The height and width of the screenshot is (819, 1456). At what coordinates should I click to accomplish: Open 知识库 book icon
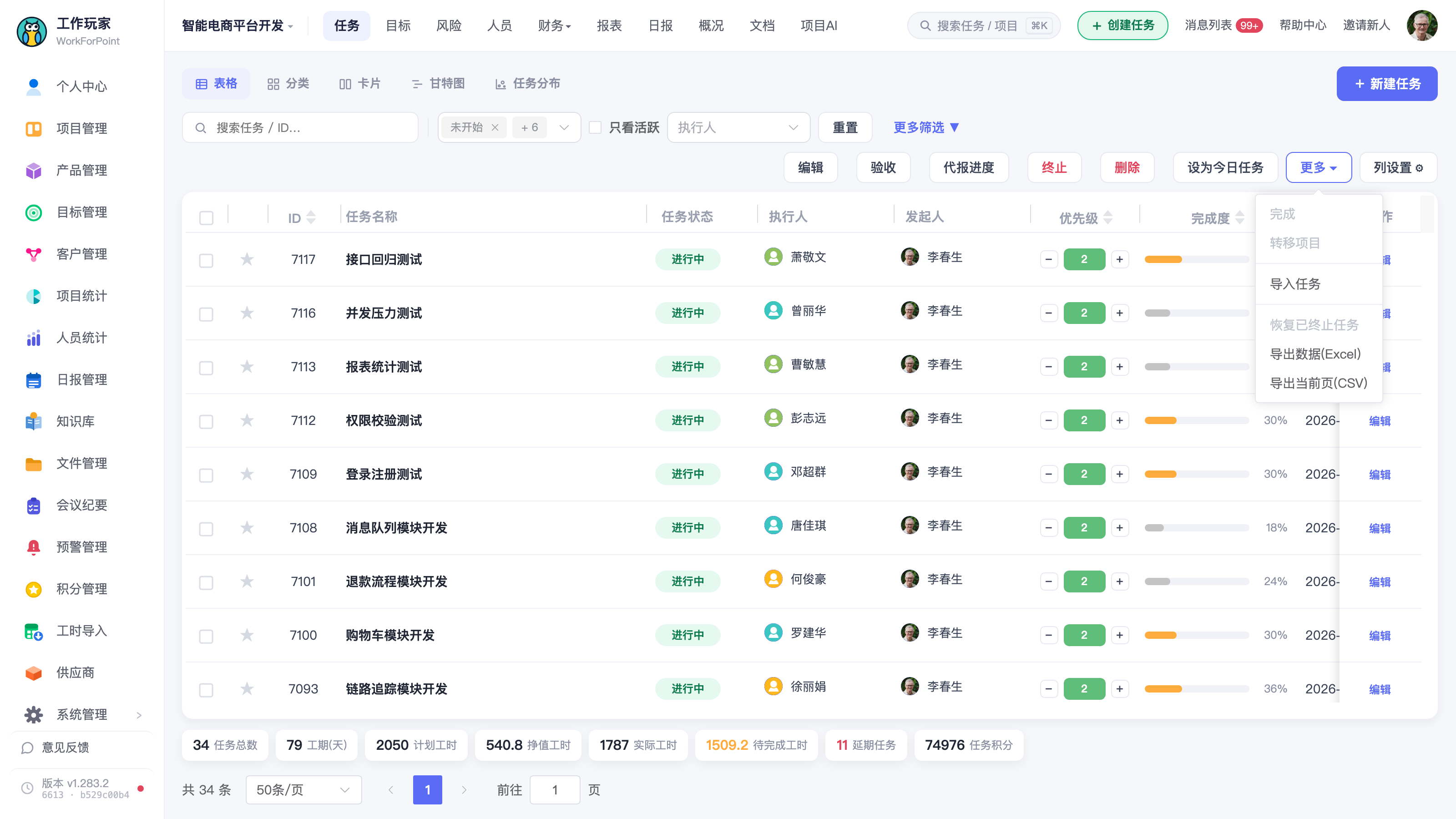[x=33, y=422]
